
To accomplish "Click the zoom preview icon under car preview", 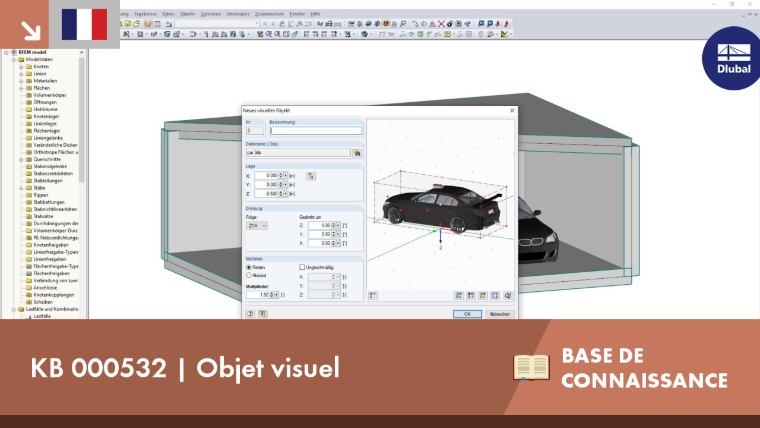I will pyautogui.click(x=507, y=295).
